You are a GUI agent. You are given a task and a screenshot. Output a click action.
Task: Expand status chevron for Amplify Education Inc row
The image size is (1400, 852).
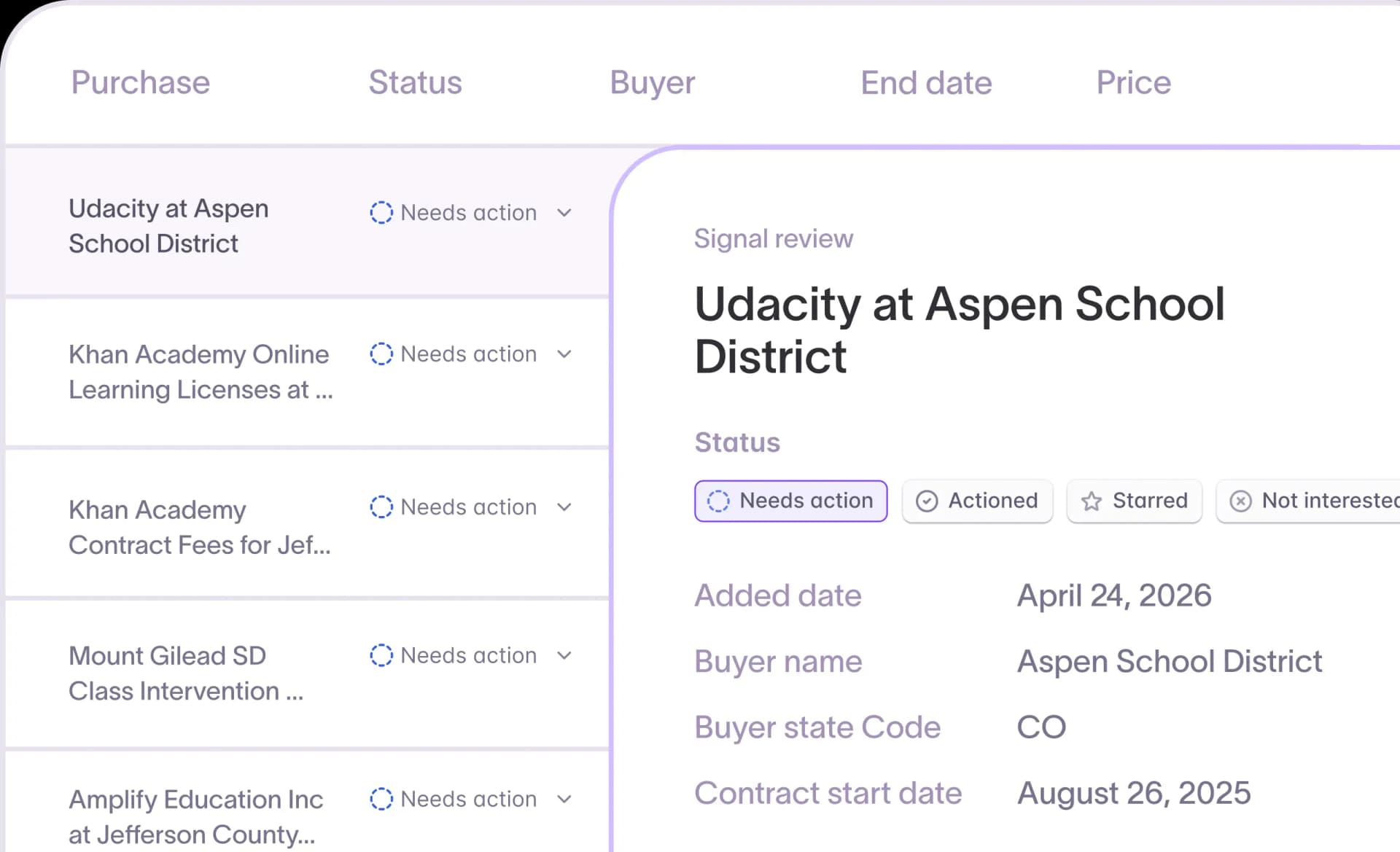[x=564, y=799]
